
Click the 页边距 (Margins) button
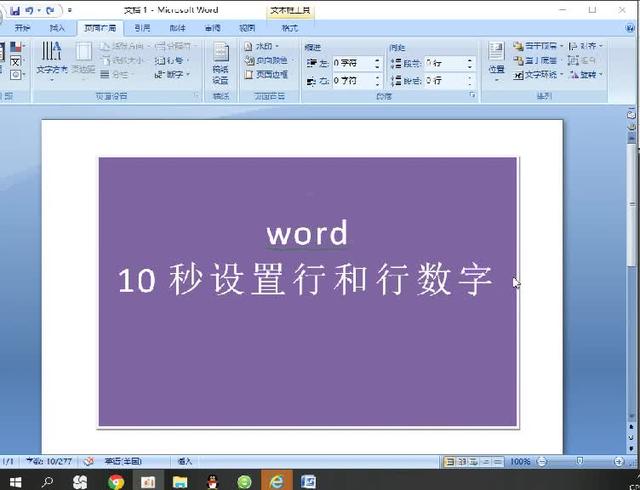click(83, 61)
